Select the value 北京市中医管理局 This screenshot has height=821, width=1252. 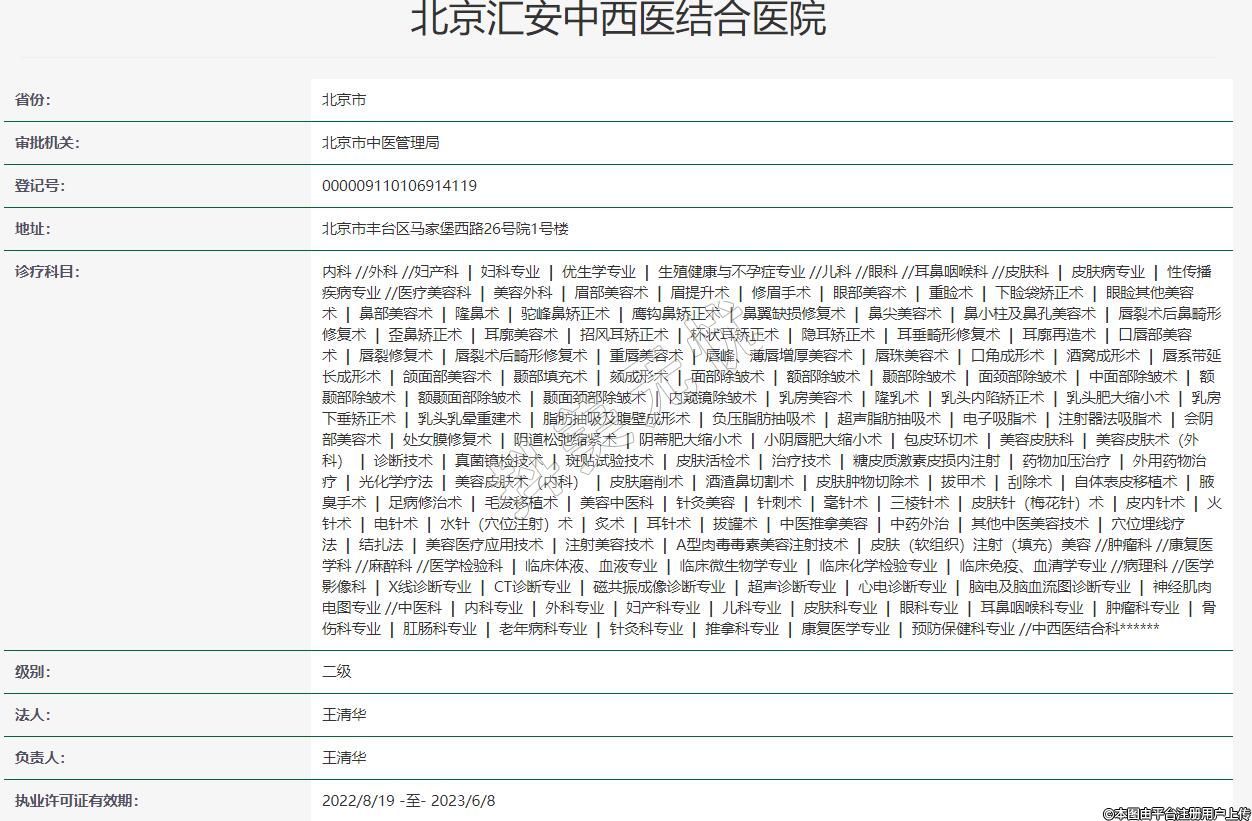point(380,143)
